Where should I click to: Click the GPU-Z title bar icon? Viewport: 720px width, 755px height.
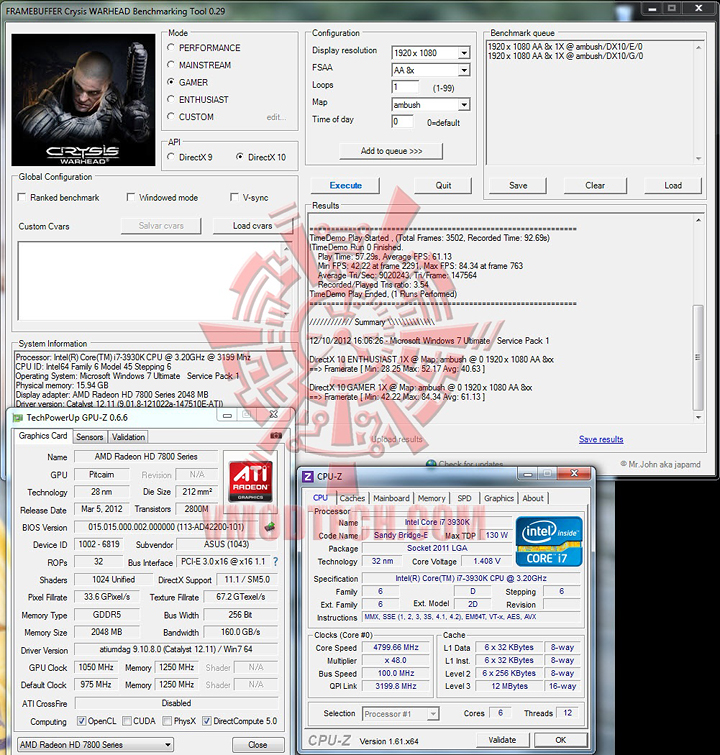point(18,417)
